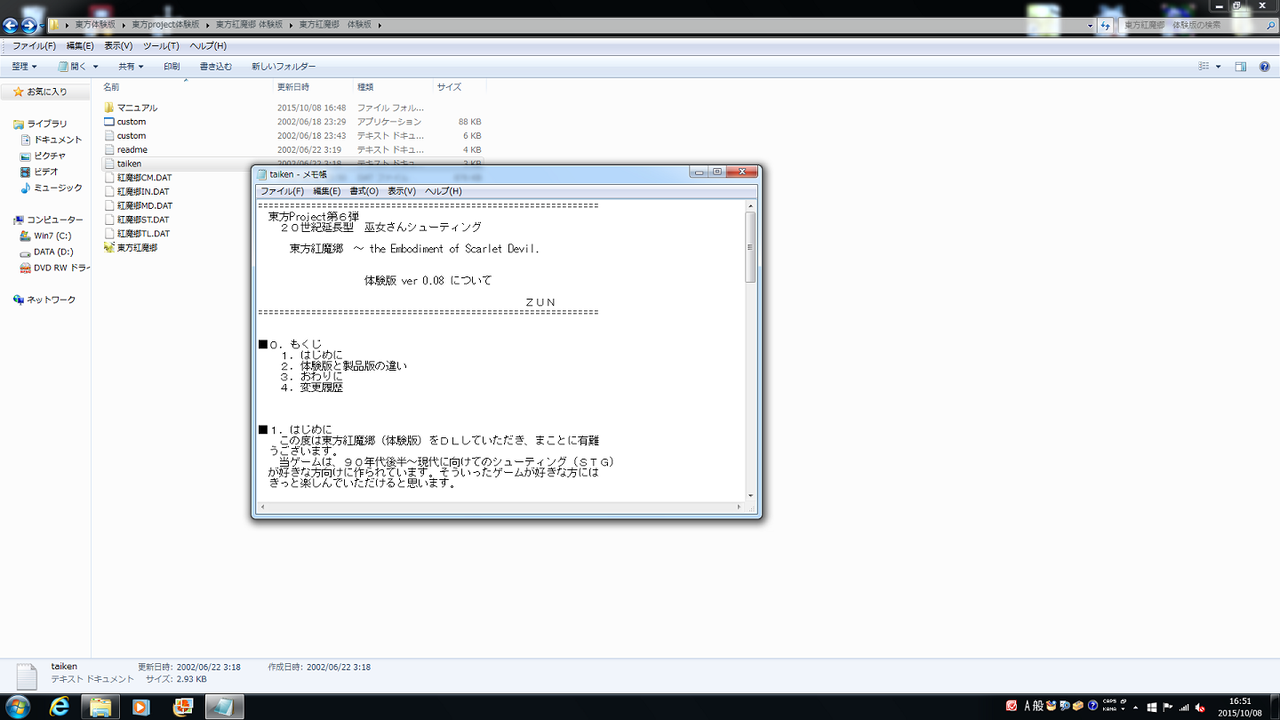Click the 開く button in Explorer toolbar
Image resolution: width=1280 pixels, height=720 pixels.
73,67
